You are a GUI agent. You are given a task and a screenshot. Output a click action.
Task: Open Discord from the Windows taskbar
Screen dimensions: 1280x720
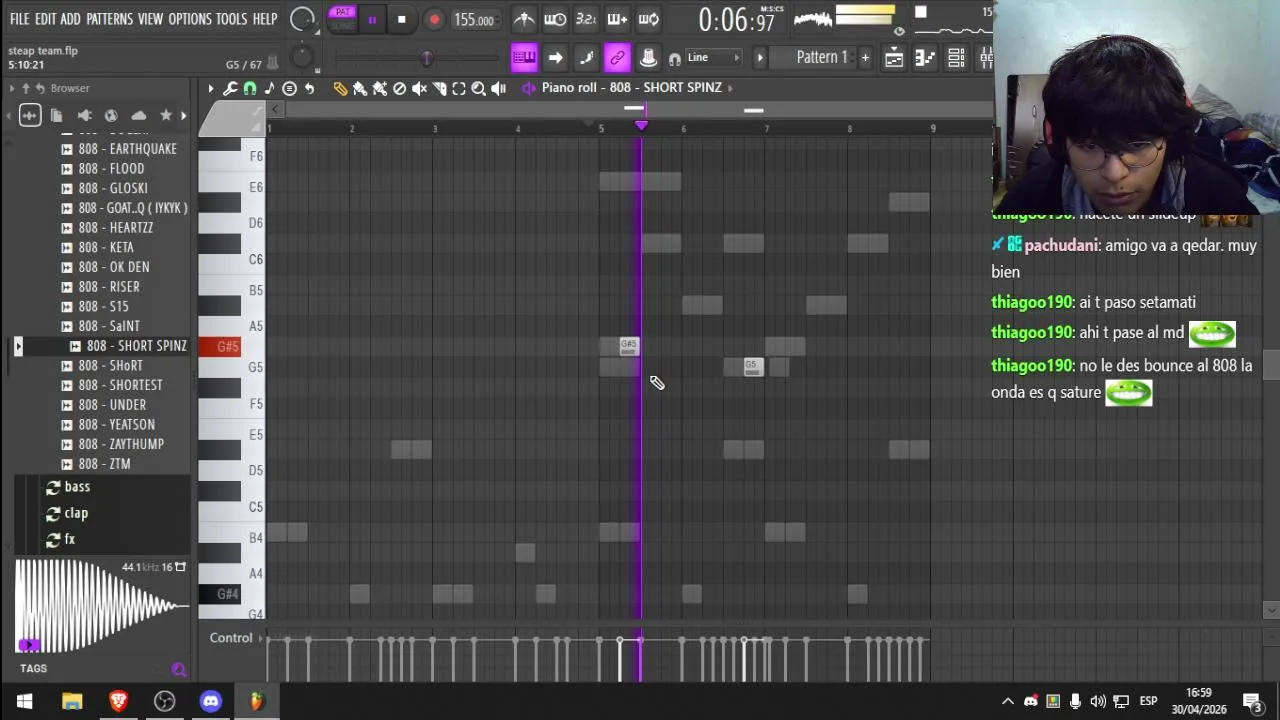tap(211, 701)
